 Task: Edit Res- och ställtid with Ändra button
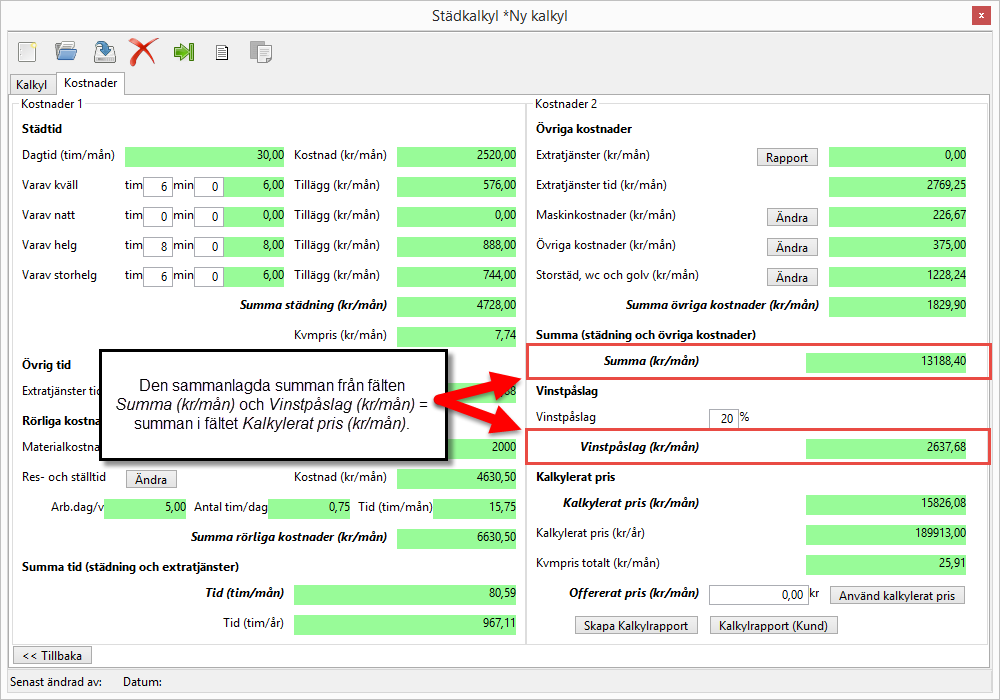tap(151, 479)
